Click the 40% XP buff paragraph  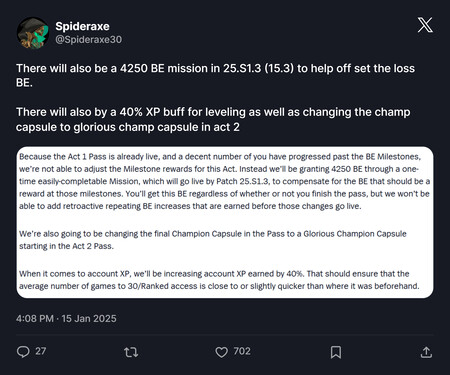coord(213,119)
